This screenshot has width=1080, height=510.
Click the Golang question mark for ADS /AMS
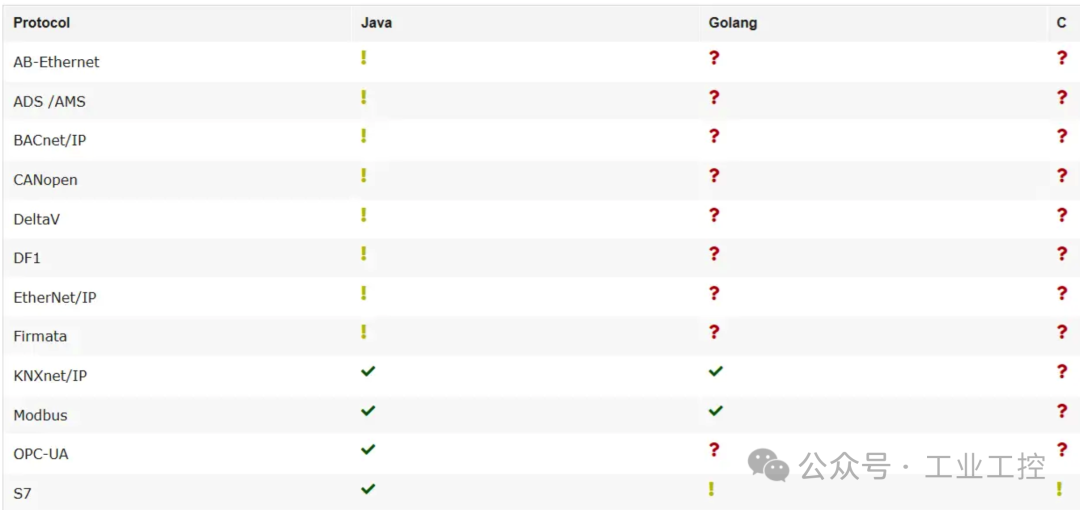[714, 97]
